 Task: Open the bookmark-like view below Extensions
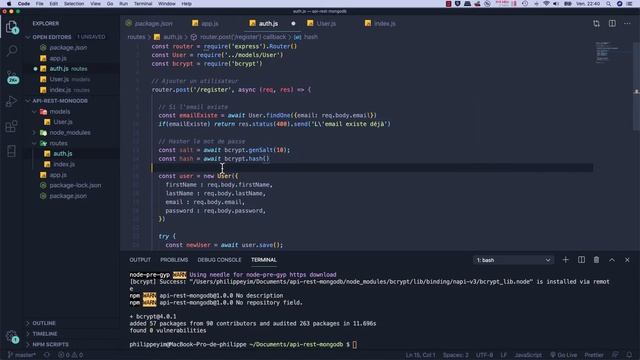pos(12,151)
